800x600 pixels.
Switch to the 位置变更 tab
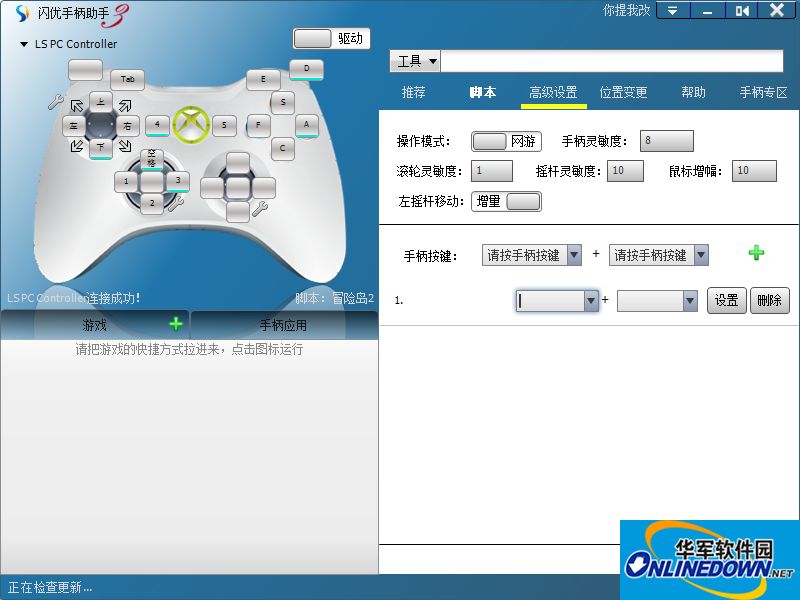point(623,92)
